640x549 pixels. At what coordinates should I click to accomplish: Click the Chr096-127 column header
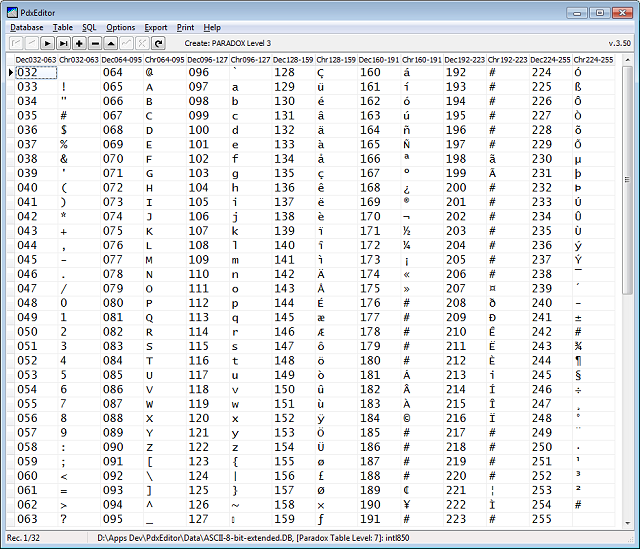pyautogui.click(x=250, y=60)
